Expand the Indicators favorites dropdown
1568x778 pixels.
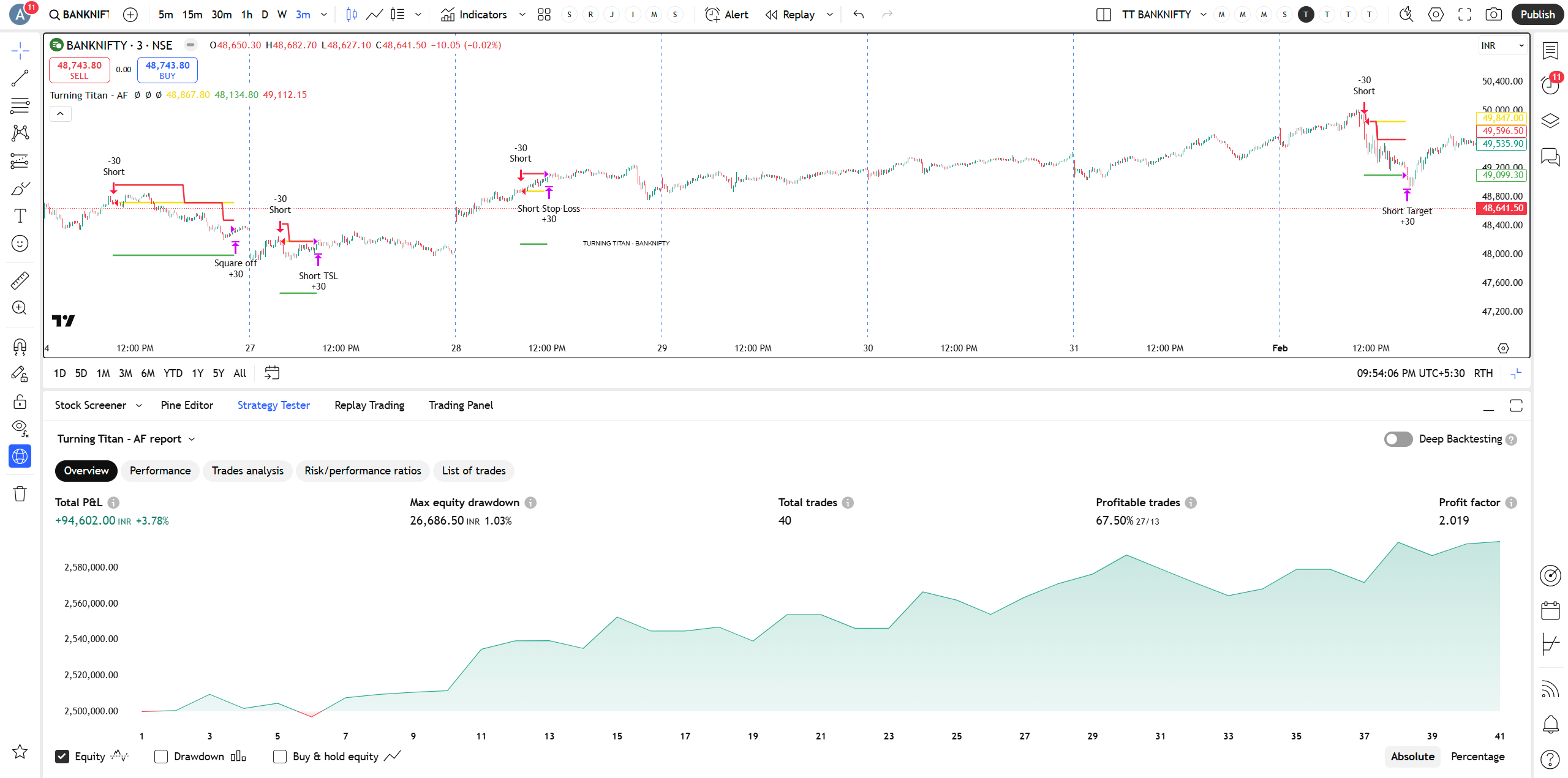coord(522,15)
